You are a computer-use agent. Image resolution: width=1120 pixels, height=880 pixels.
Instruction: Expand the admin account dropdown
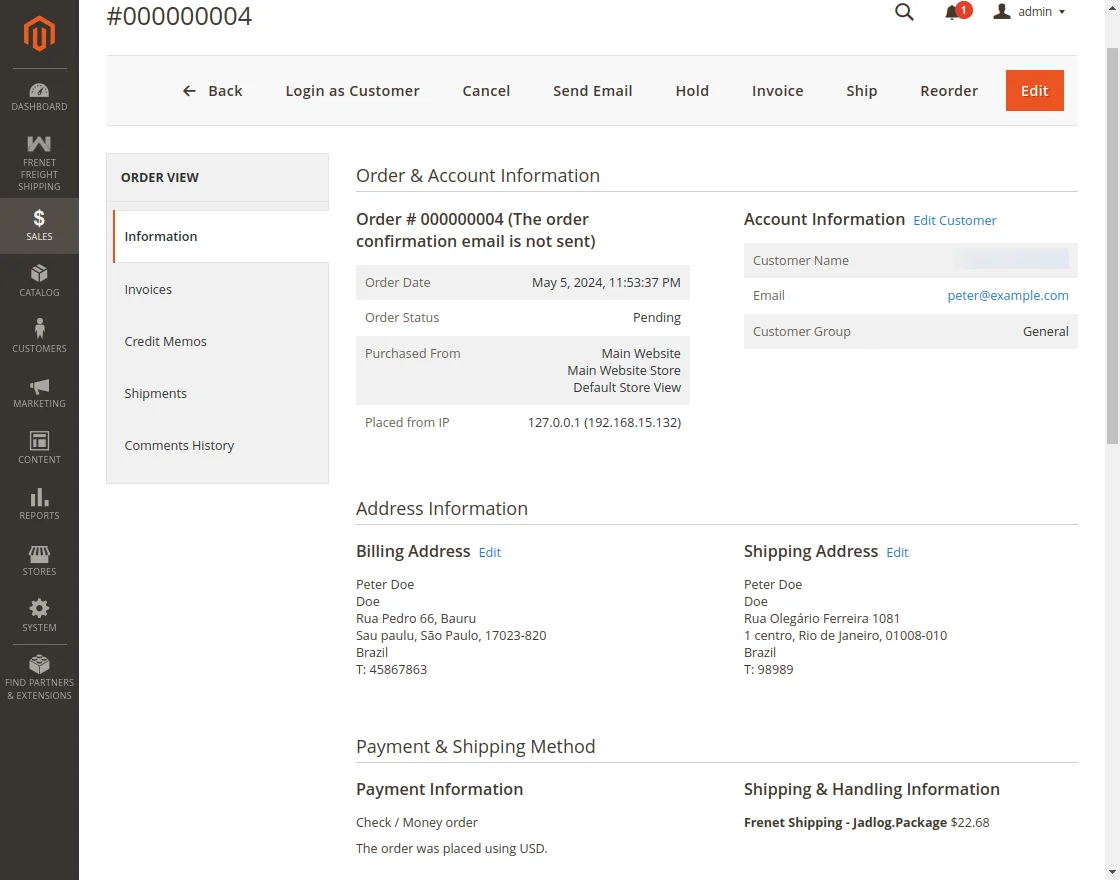pyautogui.click(x=1029, y=12)
